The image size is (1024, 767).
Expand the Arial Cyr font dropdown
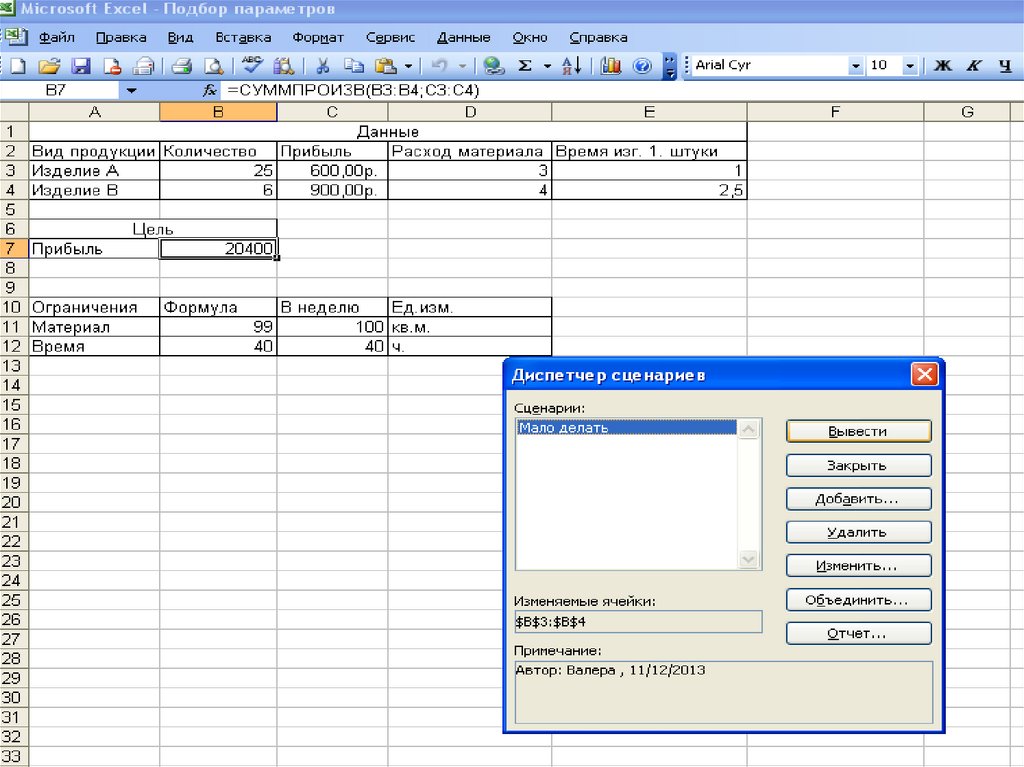pyautogui.click(x=855, y=66)
